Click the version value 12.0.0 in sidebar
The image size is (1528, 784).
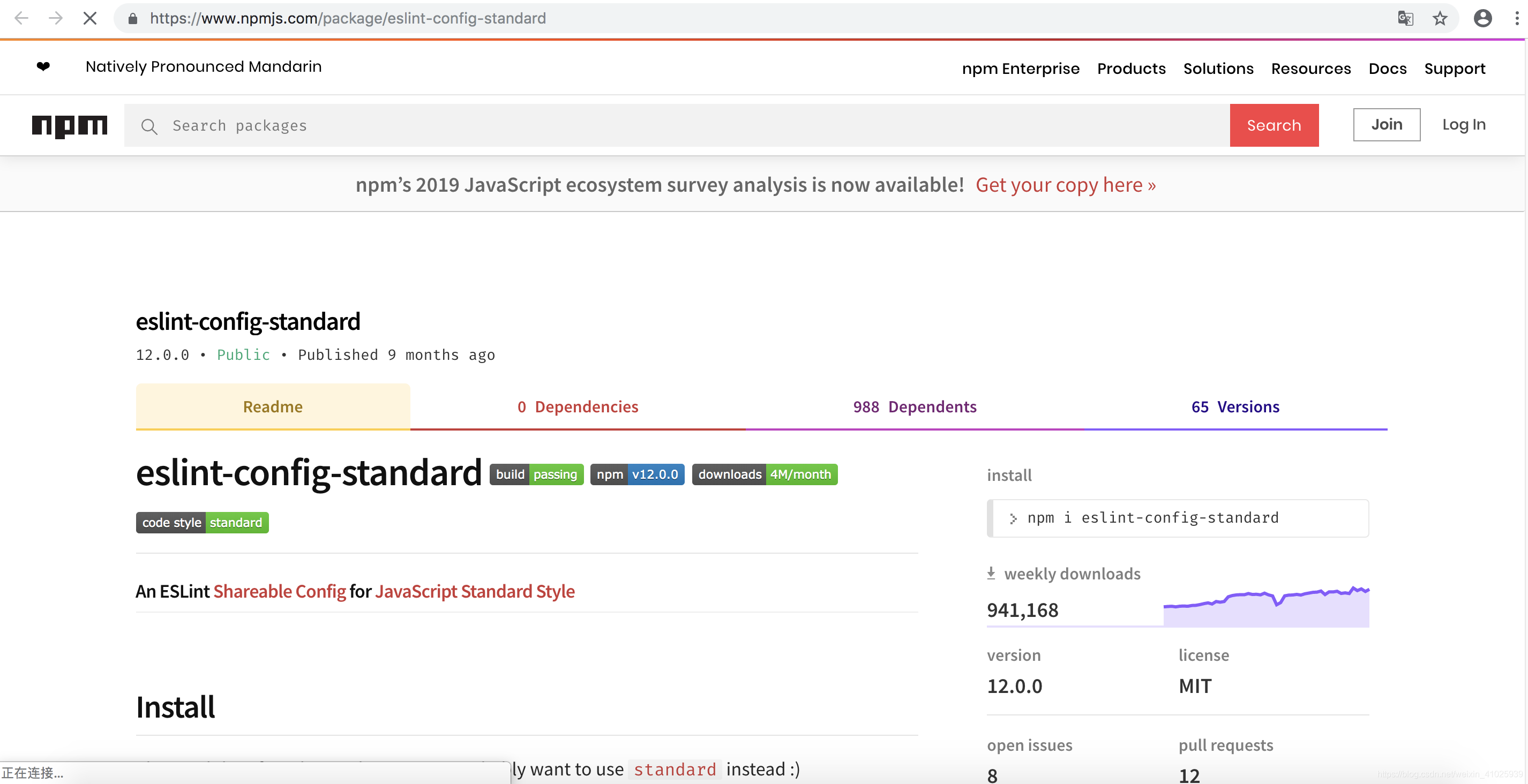tap(1014, 686)
